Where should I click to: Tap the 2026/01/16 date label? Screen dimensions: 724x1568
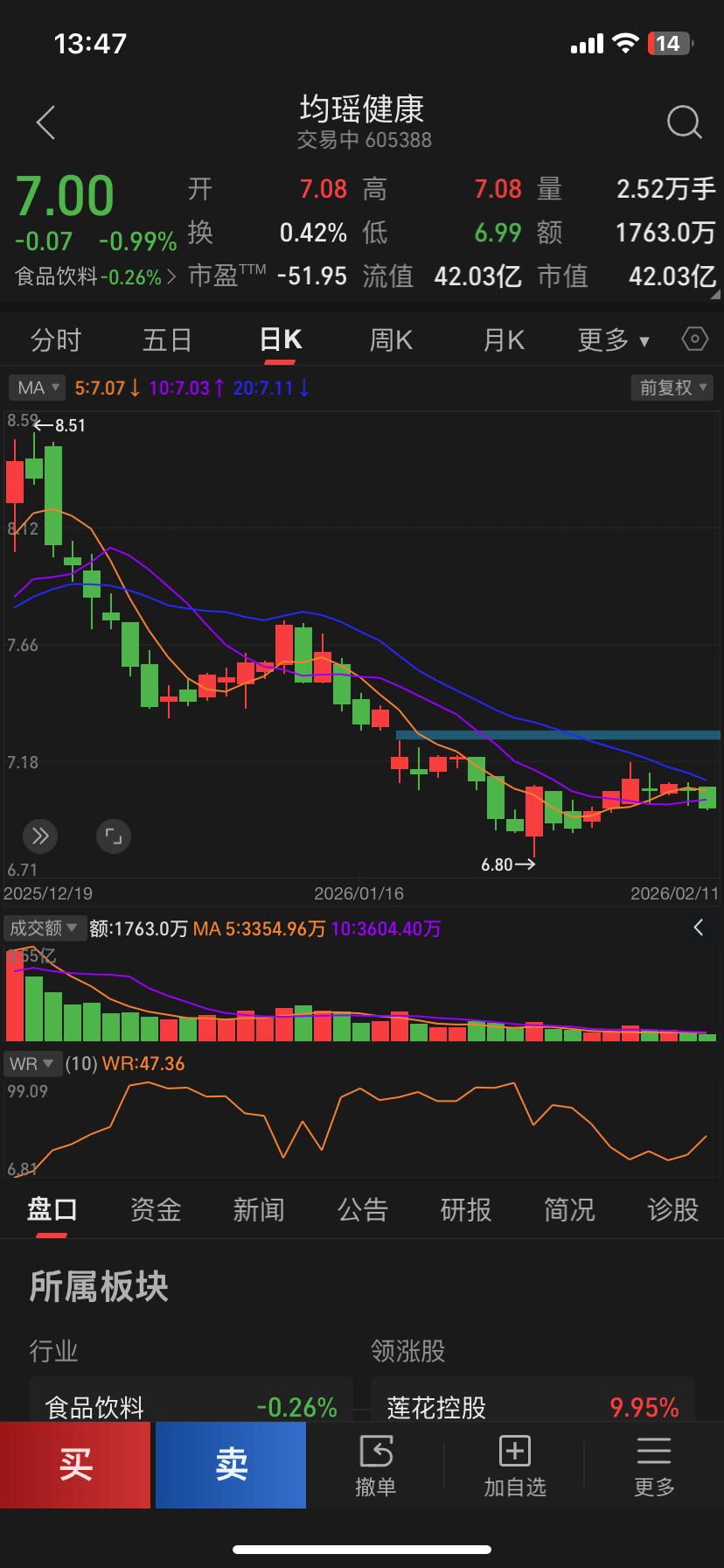[x=359, y=893]
